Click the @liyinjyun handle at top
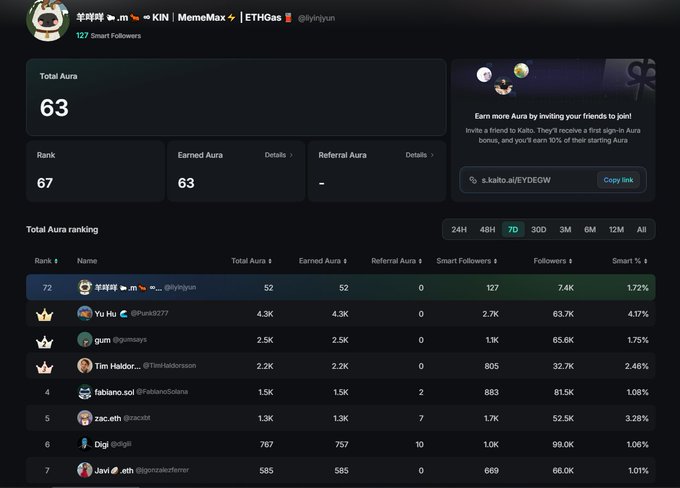This screenshot has width=680, height=488. click(316, 18)
